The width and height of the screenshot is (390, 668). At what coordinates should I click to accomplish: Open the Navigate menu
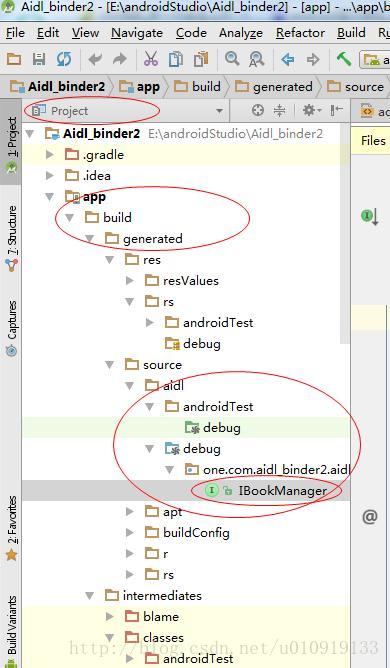137,33
